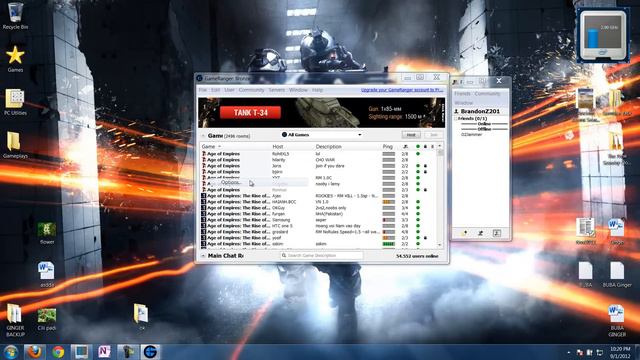The image size is (640, 360).
Task: Open the PC Utilities desktop icon
Action: coord(15,102)
